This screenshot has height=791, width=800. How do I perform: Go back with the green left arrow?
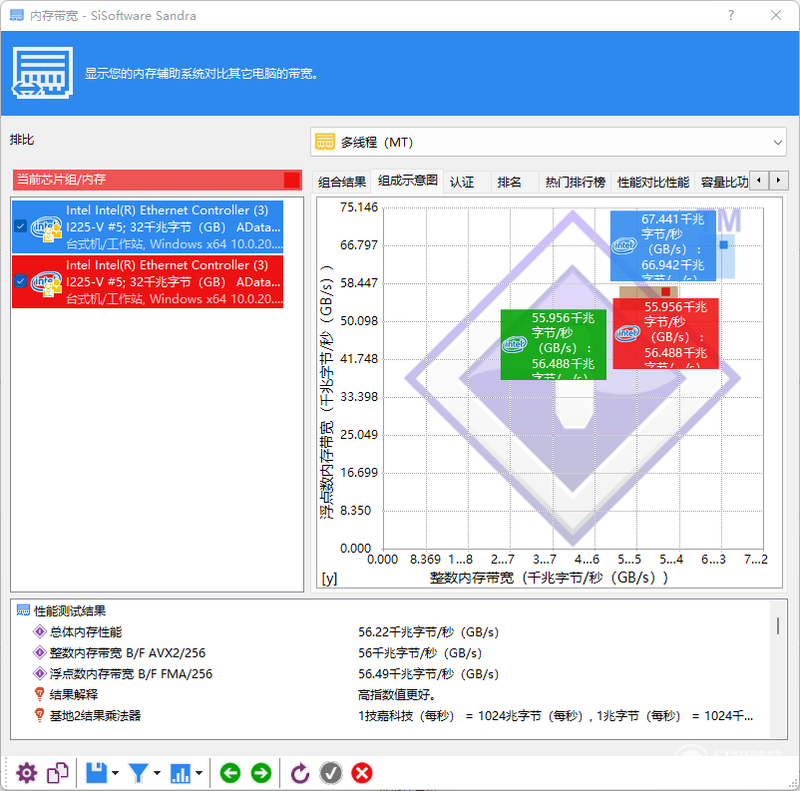(x=230, y=773)
